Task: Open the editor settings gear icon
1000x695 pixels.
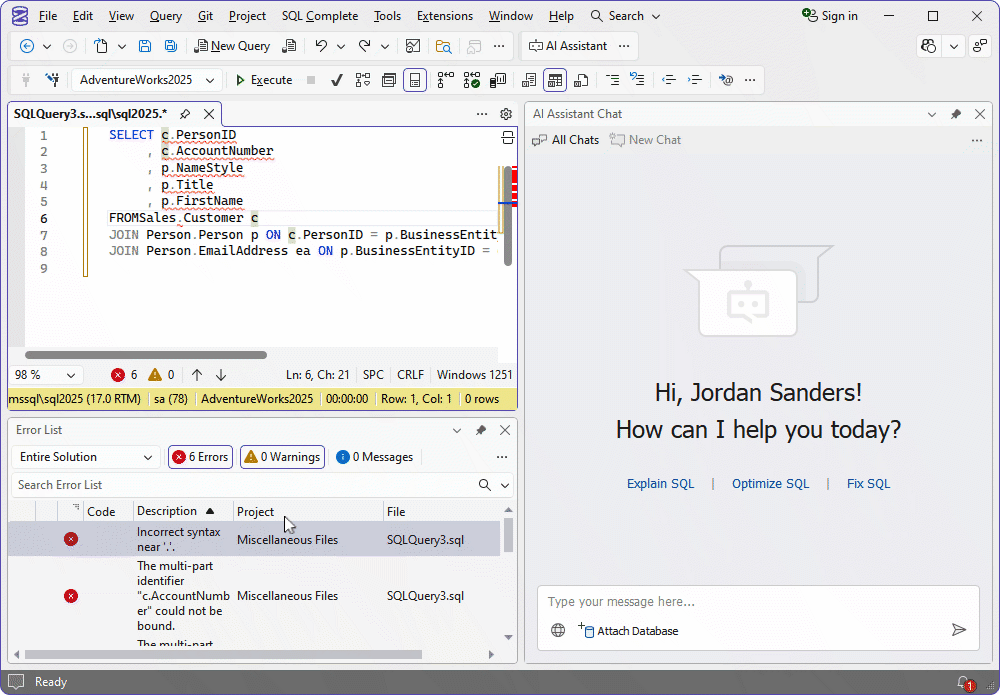Action: click(506, 114)
